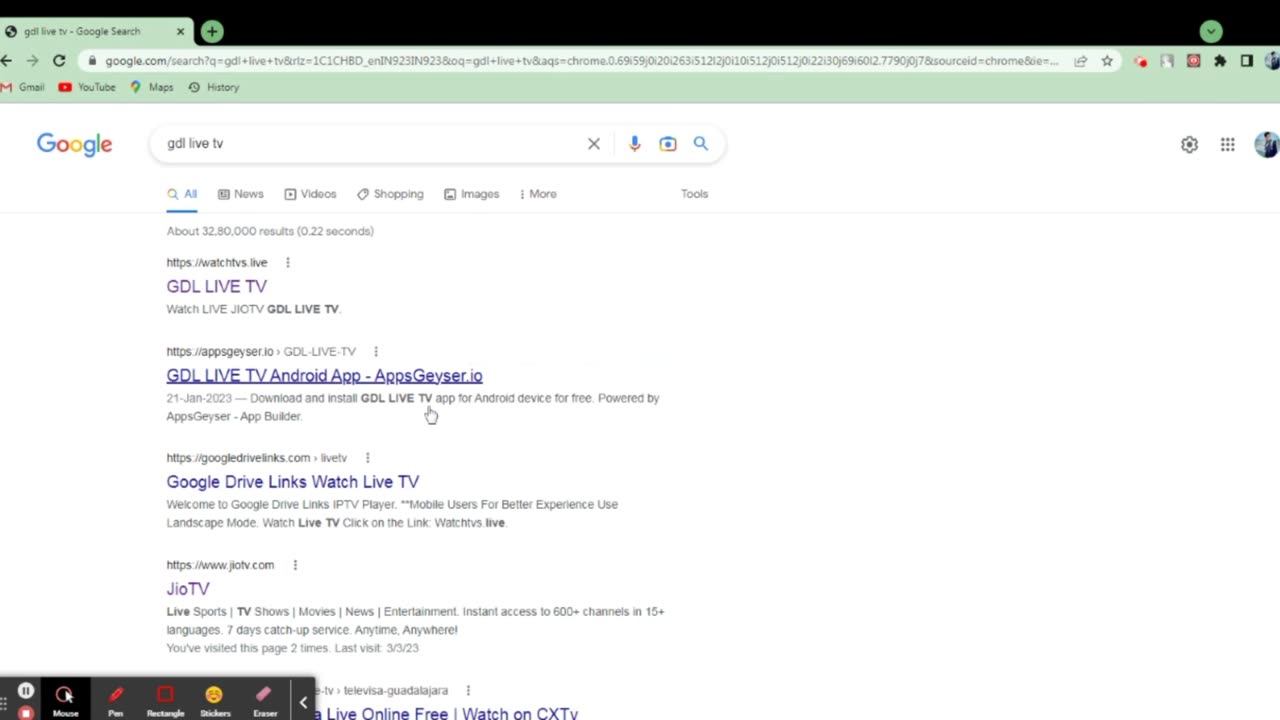
Task: Reload the page with the refresh icon
Action: (x=59, y=61)
